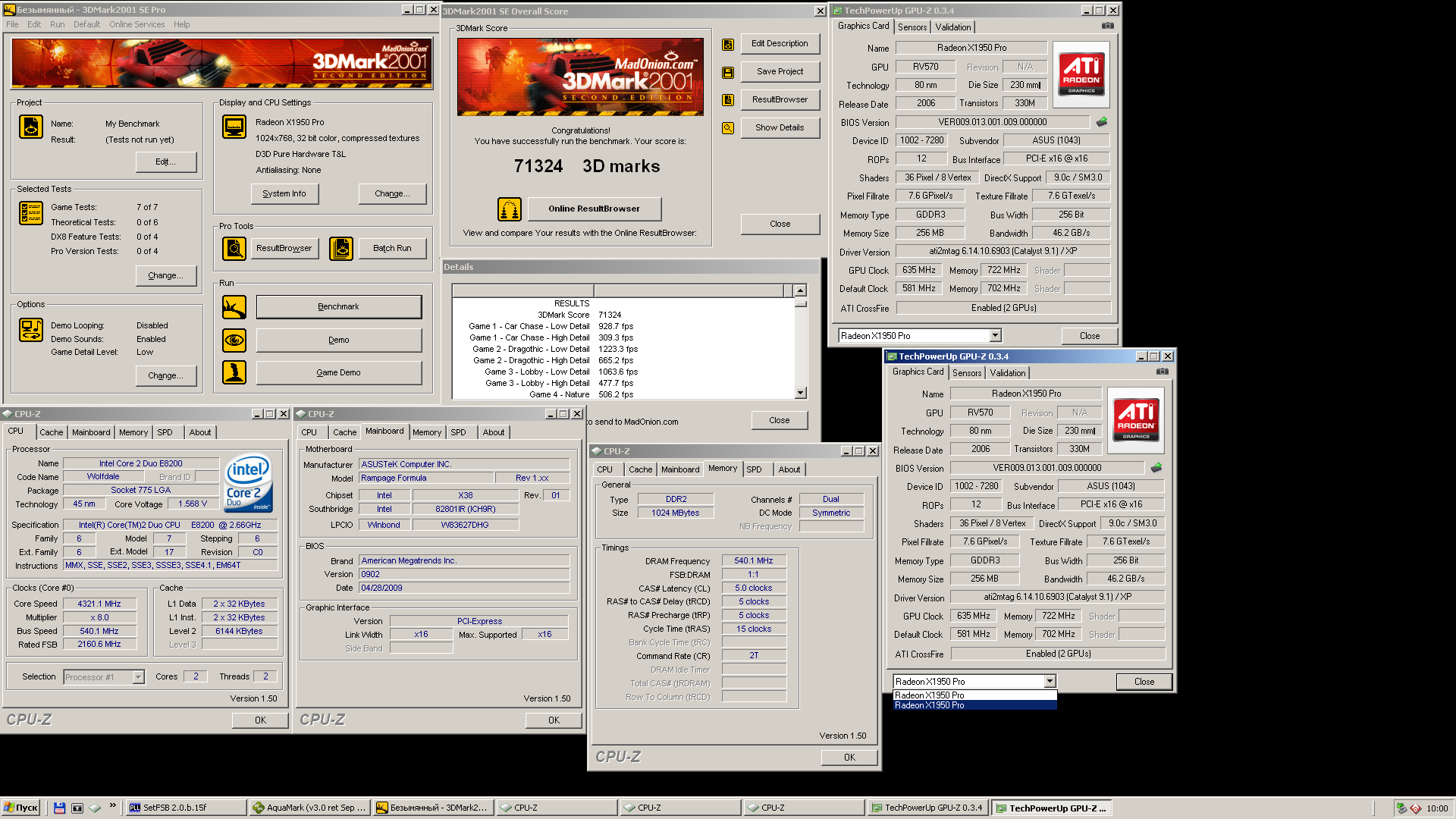Screen dimensions: 1456x819
Task: Click the Device ID field in upper GPU-Z
Action: (922, 140)
